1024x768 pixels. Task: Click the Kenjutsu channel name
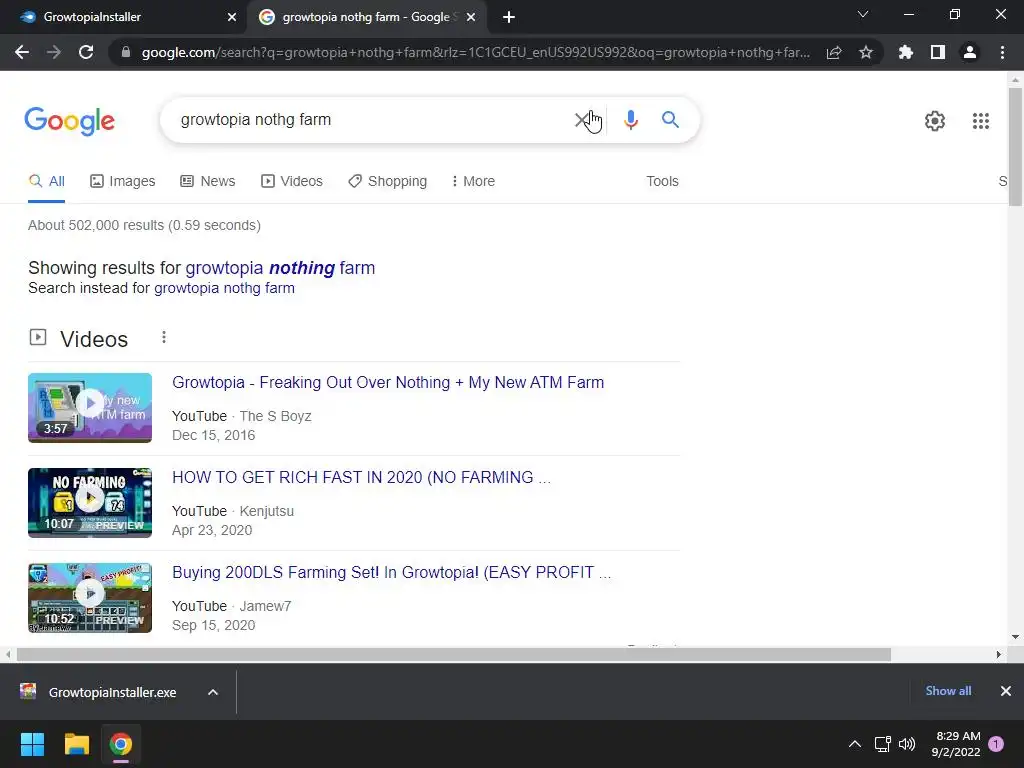coord(266,511)
